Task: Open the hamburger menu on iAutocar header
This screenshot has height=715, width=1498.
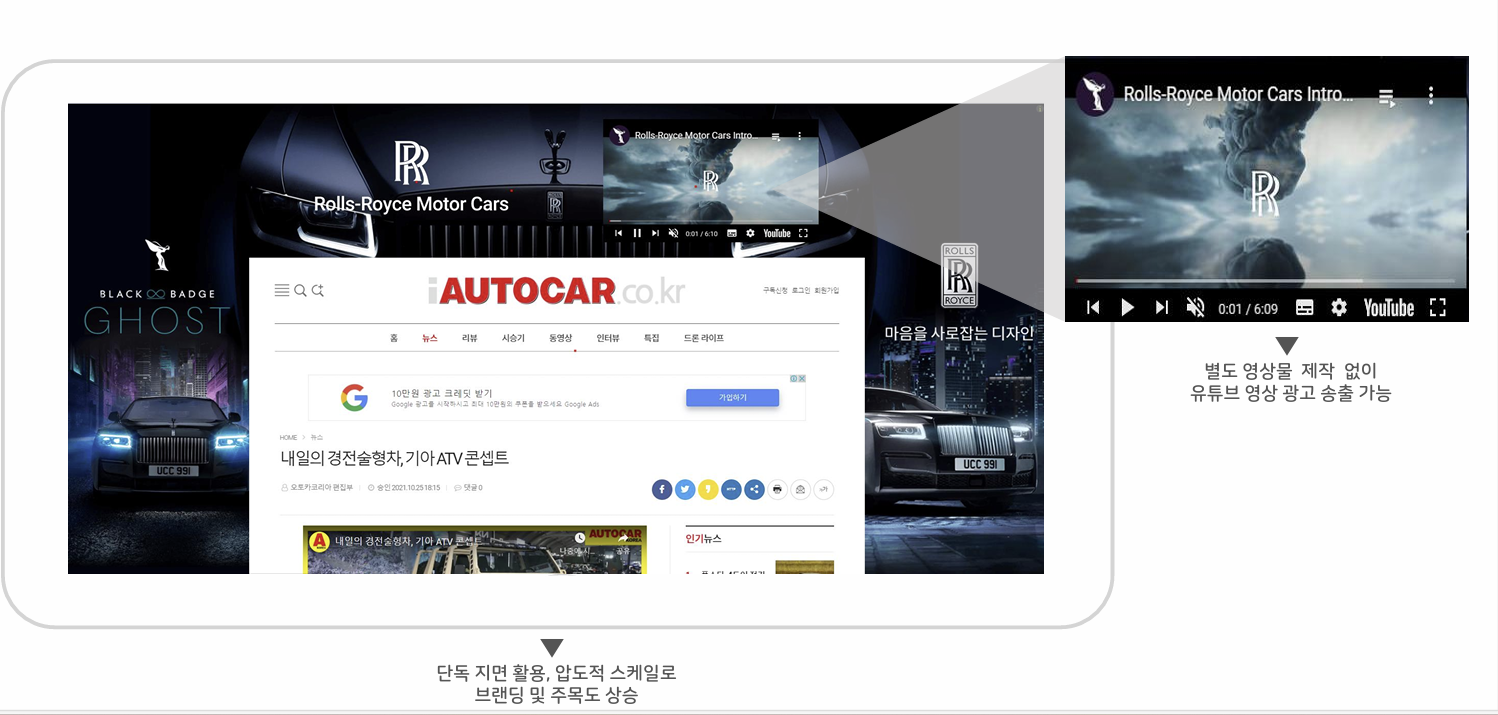Action: (282, 291)
